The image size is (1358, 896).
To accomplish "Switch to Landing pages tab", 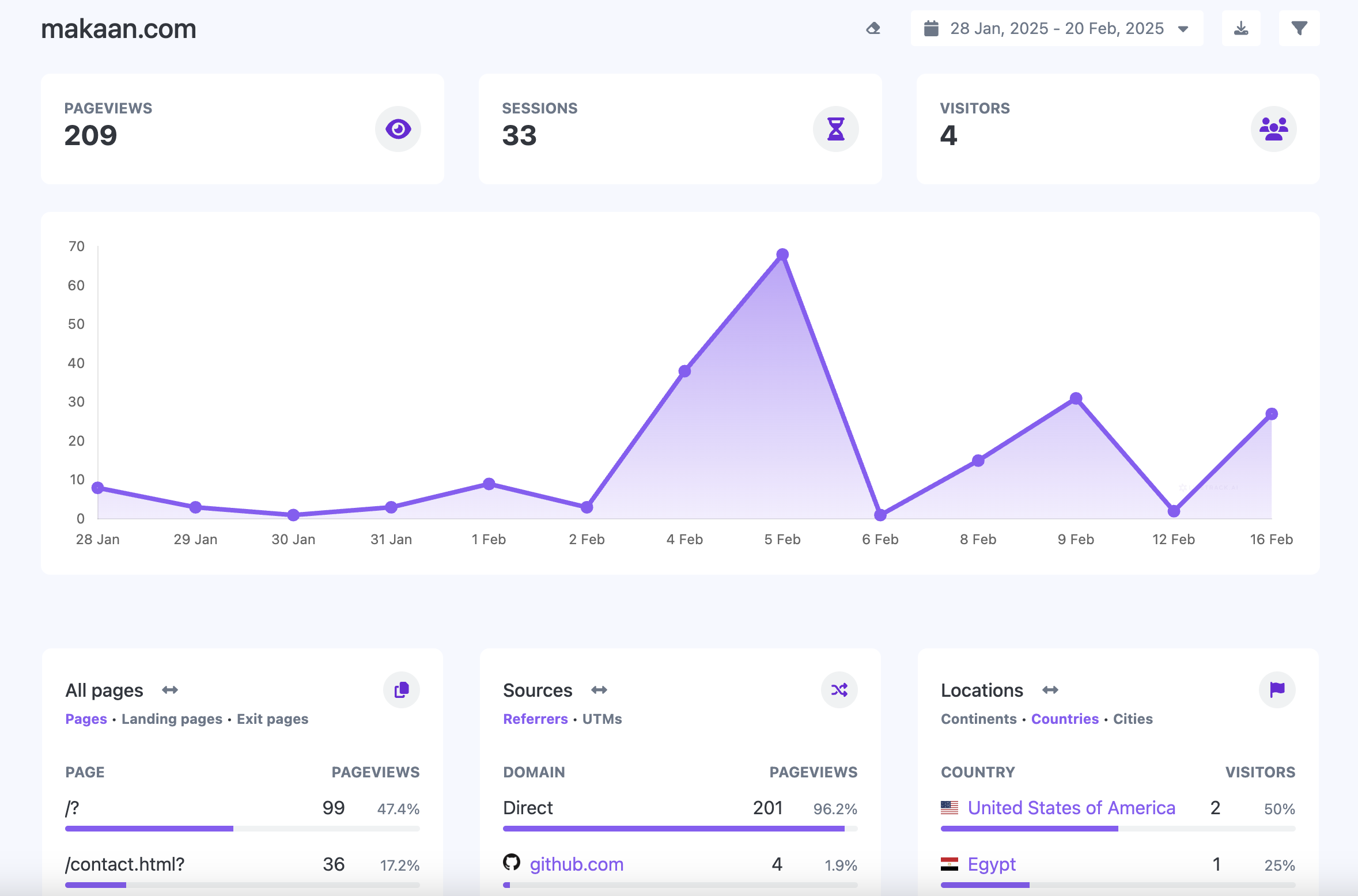I will pyautogui.click(x=172, y=719).
